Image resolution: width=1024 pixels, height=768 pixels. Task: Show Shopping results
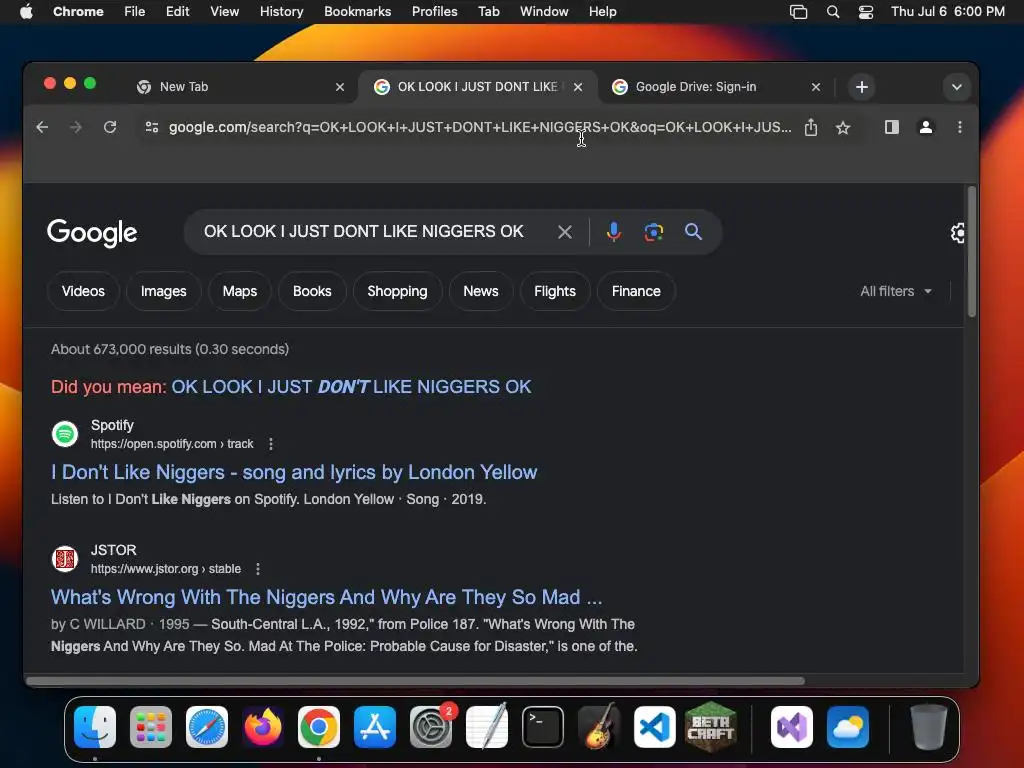click(397, 291)
